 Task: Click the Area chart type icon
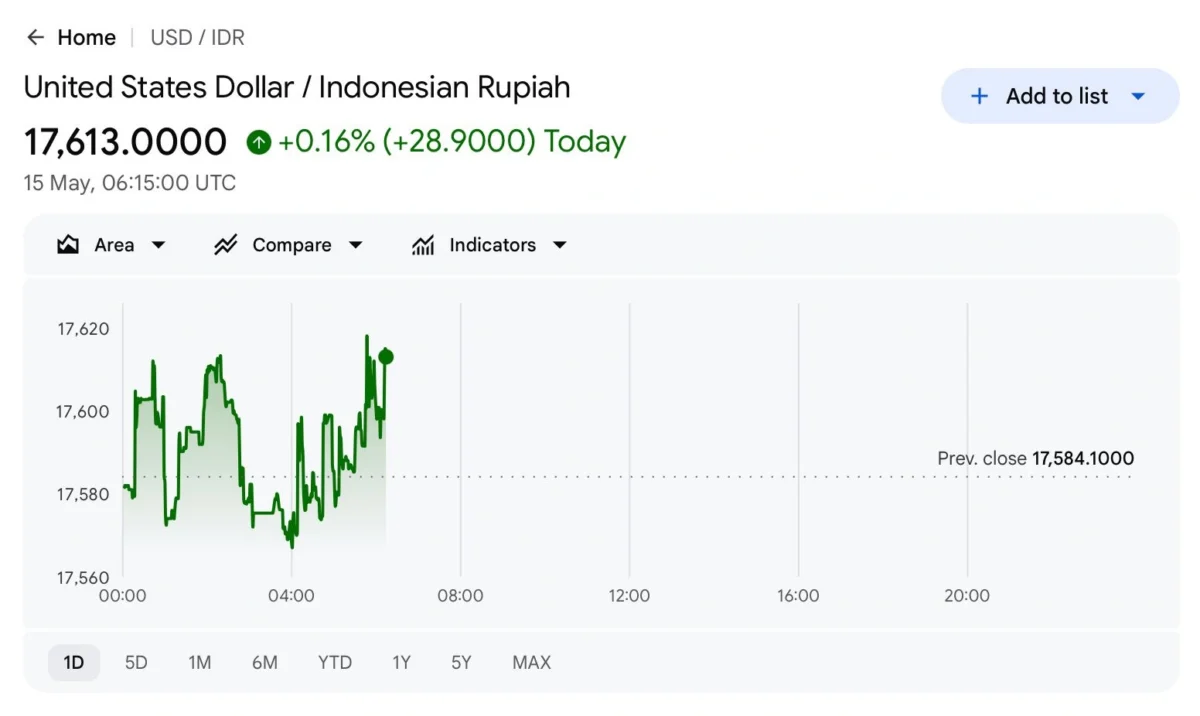tap(68, 245)
